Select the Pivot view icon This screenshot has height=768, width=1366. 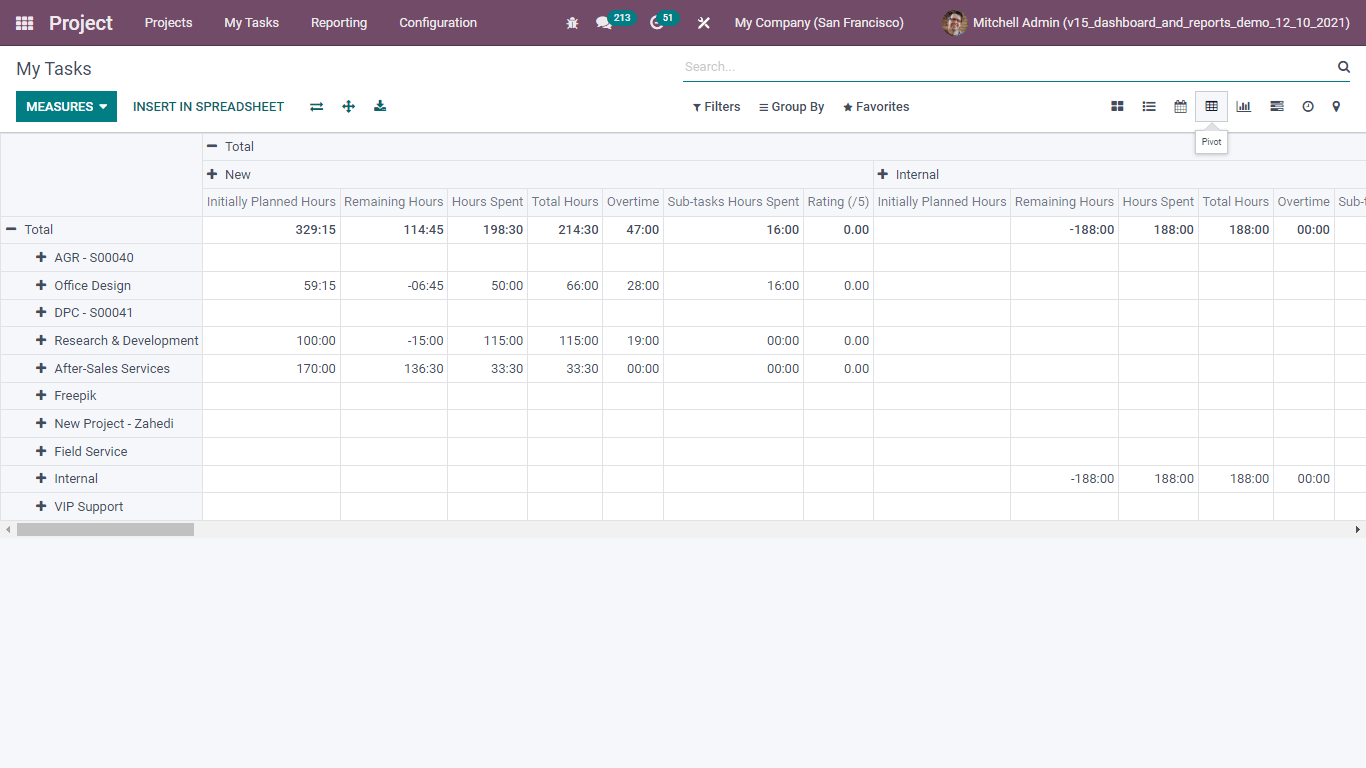(1211, 106)
